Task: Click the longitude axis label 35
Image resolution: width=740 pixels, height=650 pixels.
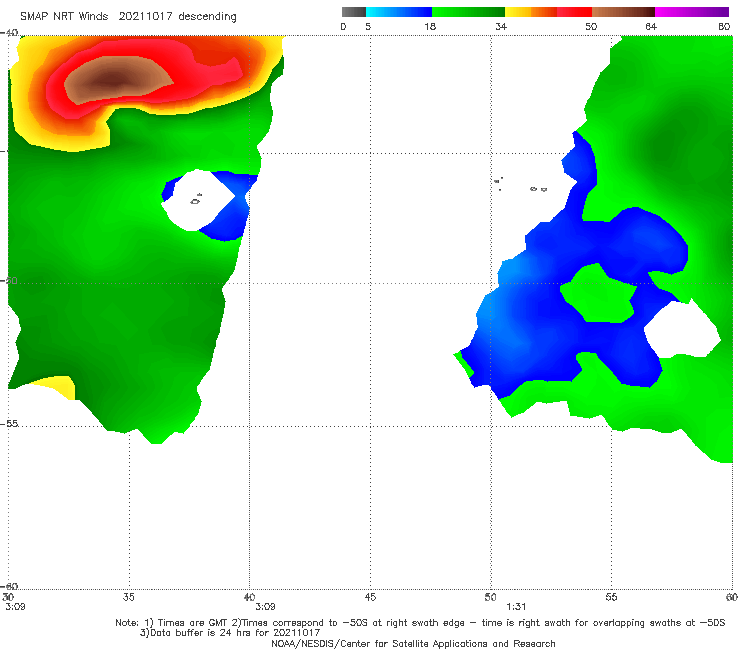Action: (128, 597)
